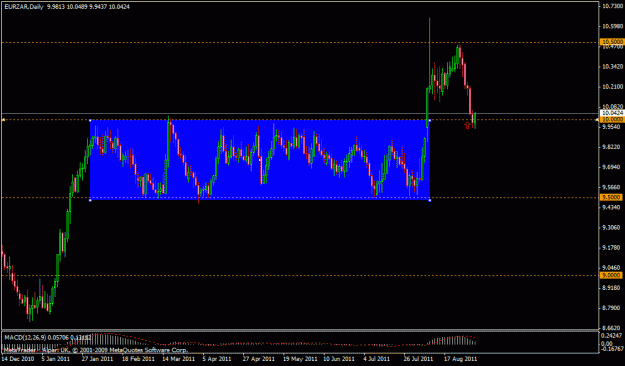Image resolution: width=625 pixels, height=366 pixels.
Task: Click the 5 Apr 2011 date label
Action: (x=217, y=359)
